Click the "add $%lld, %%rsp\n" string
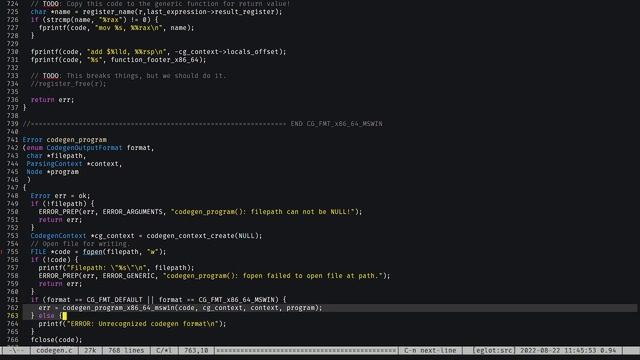This screenshot has height=360, width=640. coord(126,52)
